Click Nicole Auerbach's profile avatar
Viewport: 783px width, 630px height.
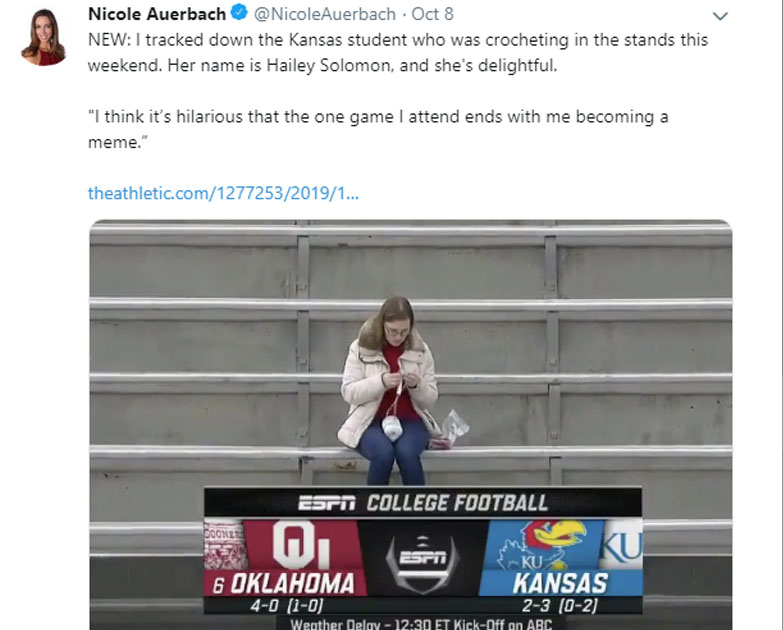[43, 37]
